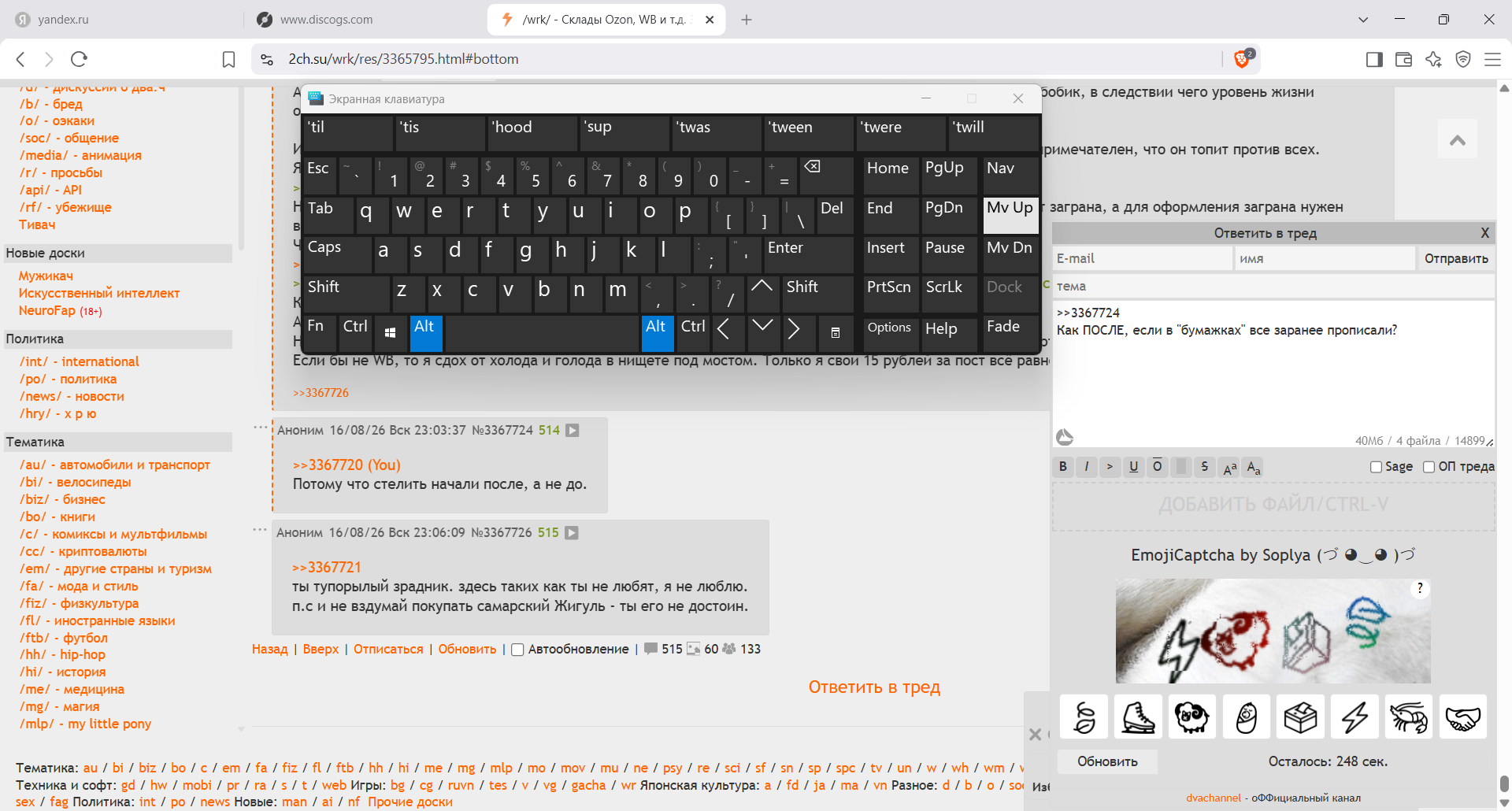Expand post options dots for post 3367724
1512x811 pixels.
(x=260, y=428)
